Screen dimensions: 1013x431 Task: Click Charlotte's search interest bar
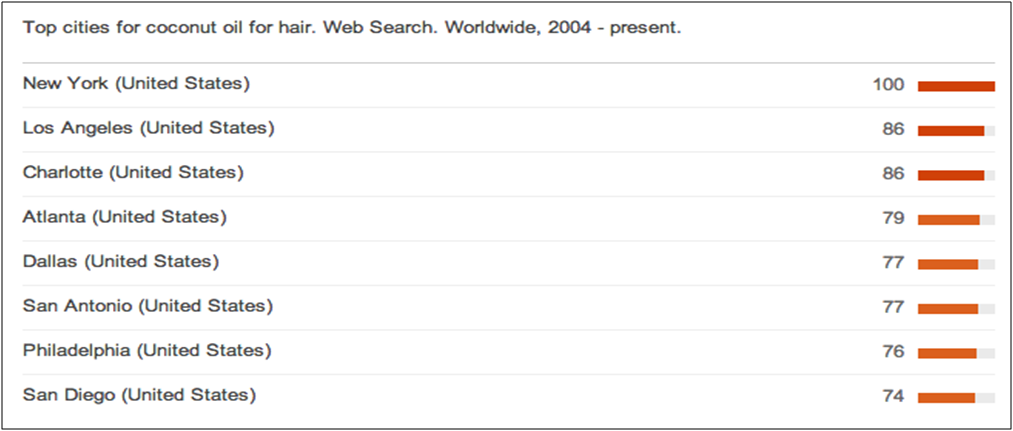(951, 175)
